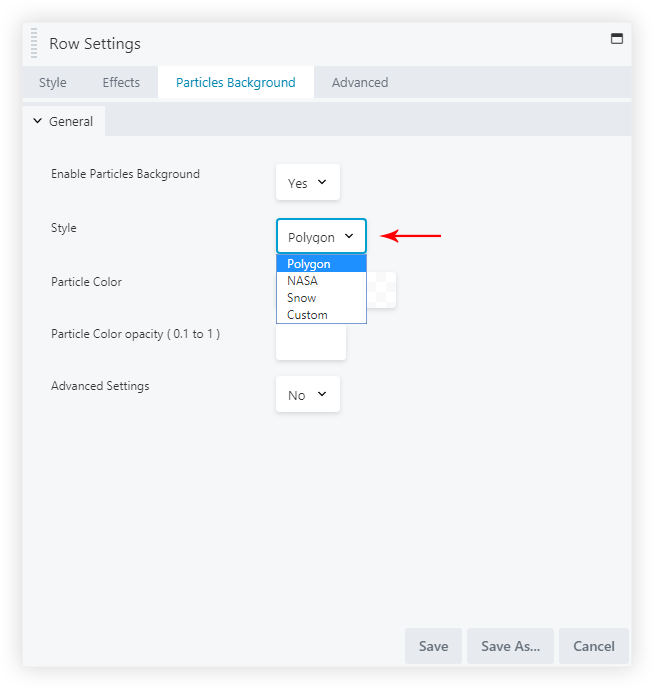Viewport: 654px width, 689px height.
Task: Open the Effects tab
Action: point(121,83)
